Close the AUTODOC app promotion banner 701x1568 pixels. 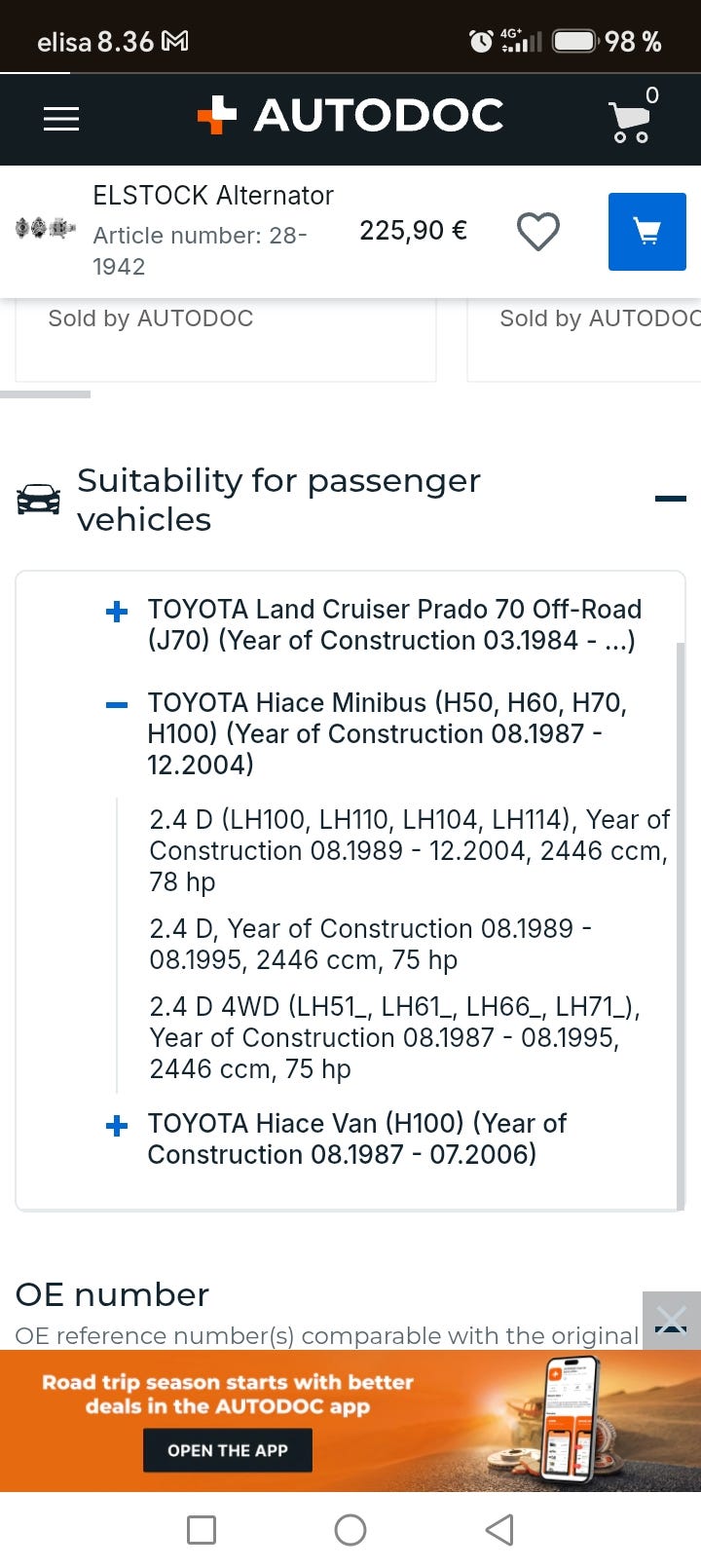click(672, 1321)
